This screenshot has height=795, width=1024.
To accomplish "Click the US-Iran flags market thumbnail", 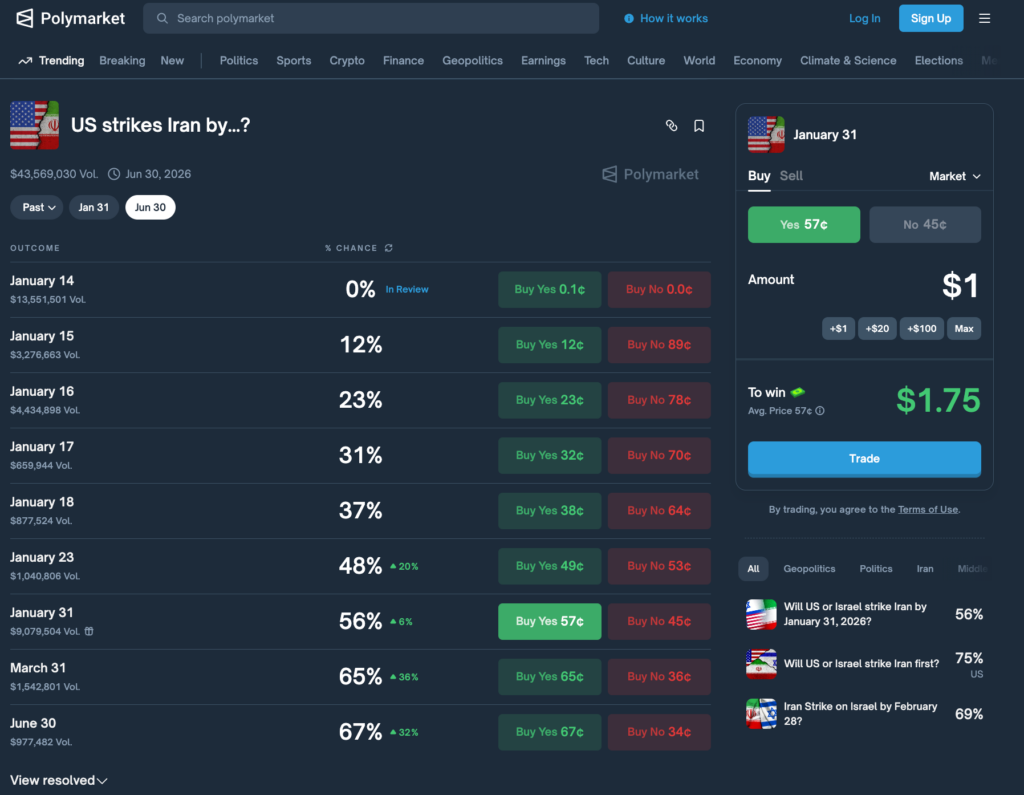I will click(34, 125).
